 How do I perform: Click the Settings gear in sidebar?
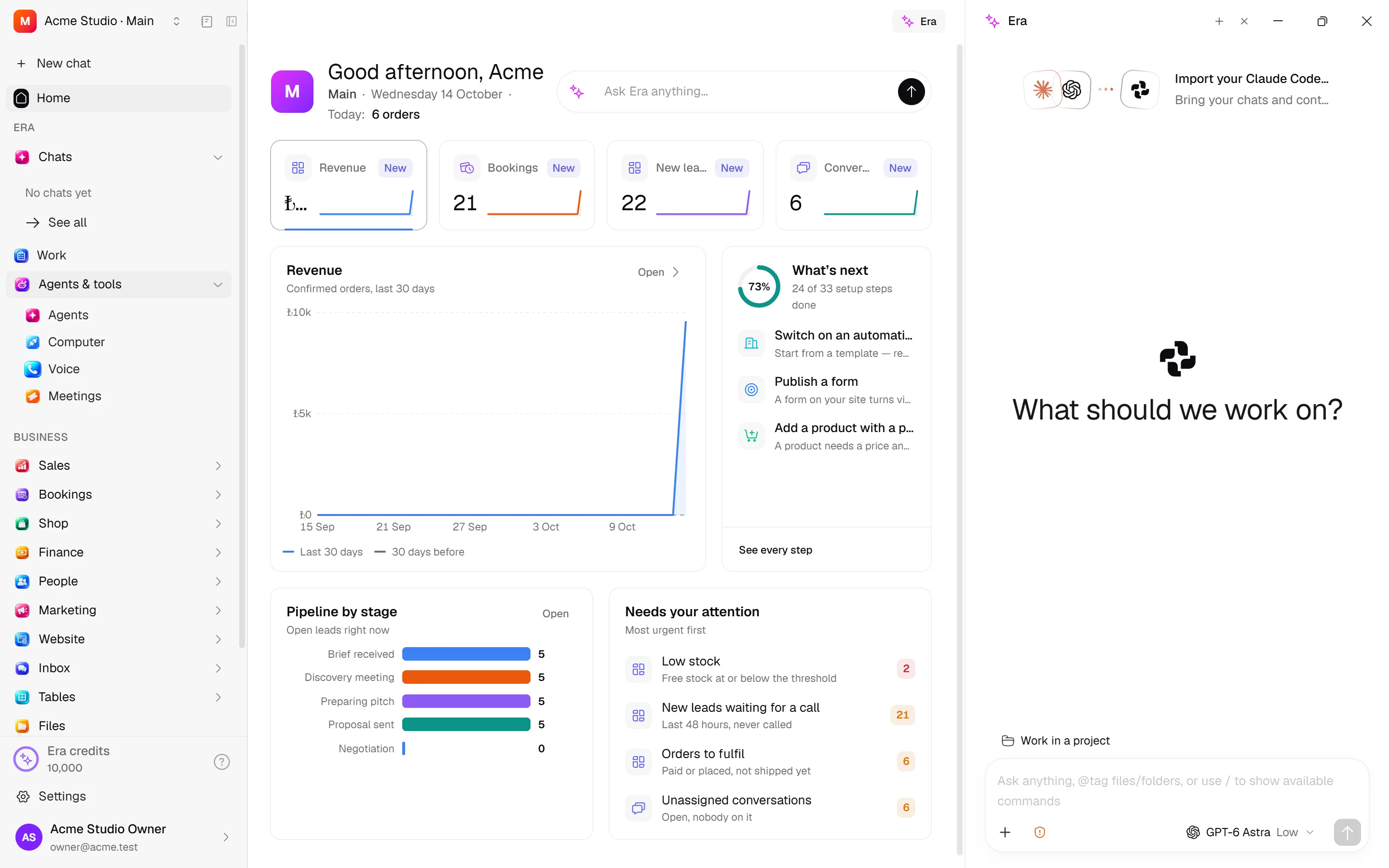tap(23, 796)
